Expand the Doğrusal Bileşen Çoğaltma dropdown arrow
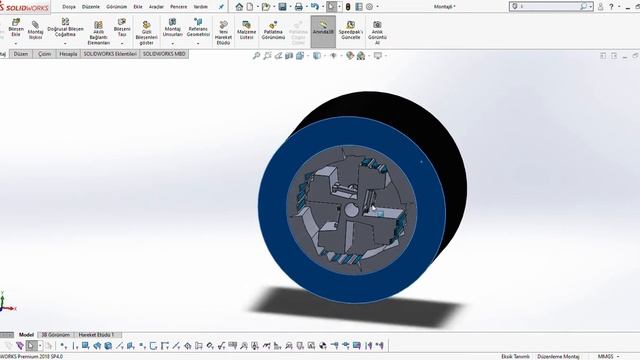 (x=65, y=43)
